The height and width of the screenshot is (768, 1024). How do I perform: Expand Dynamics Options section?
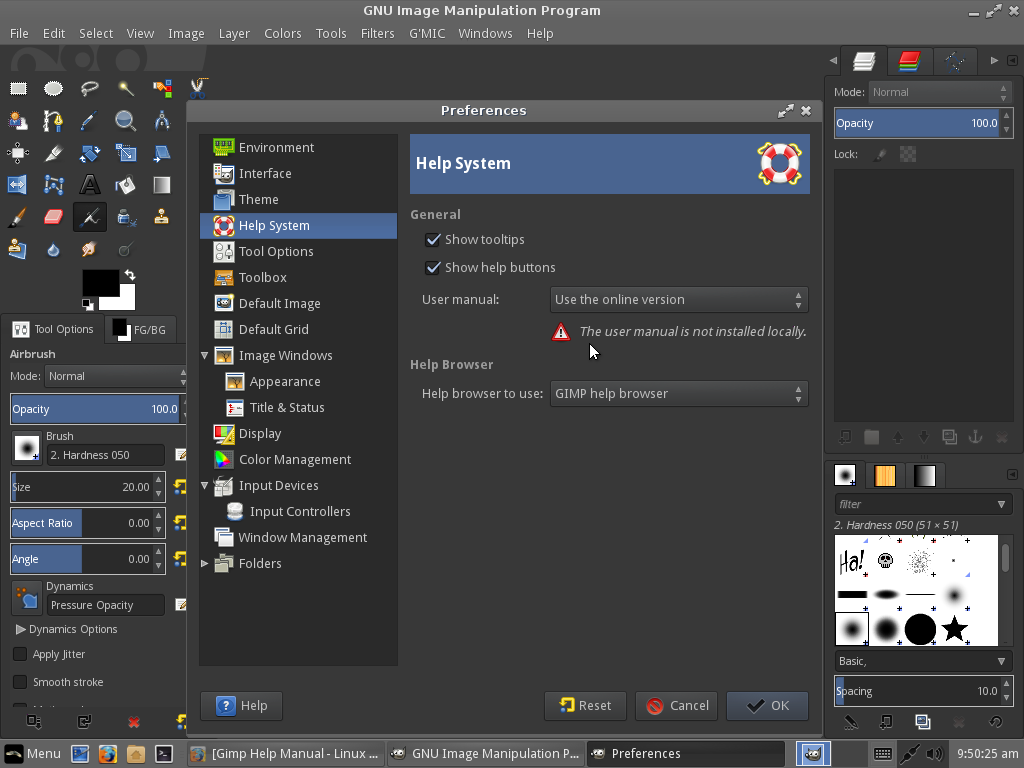[x=20, y=630]
